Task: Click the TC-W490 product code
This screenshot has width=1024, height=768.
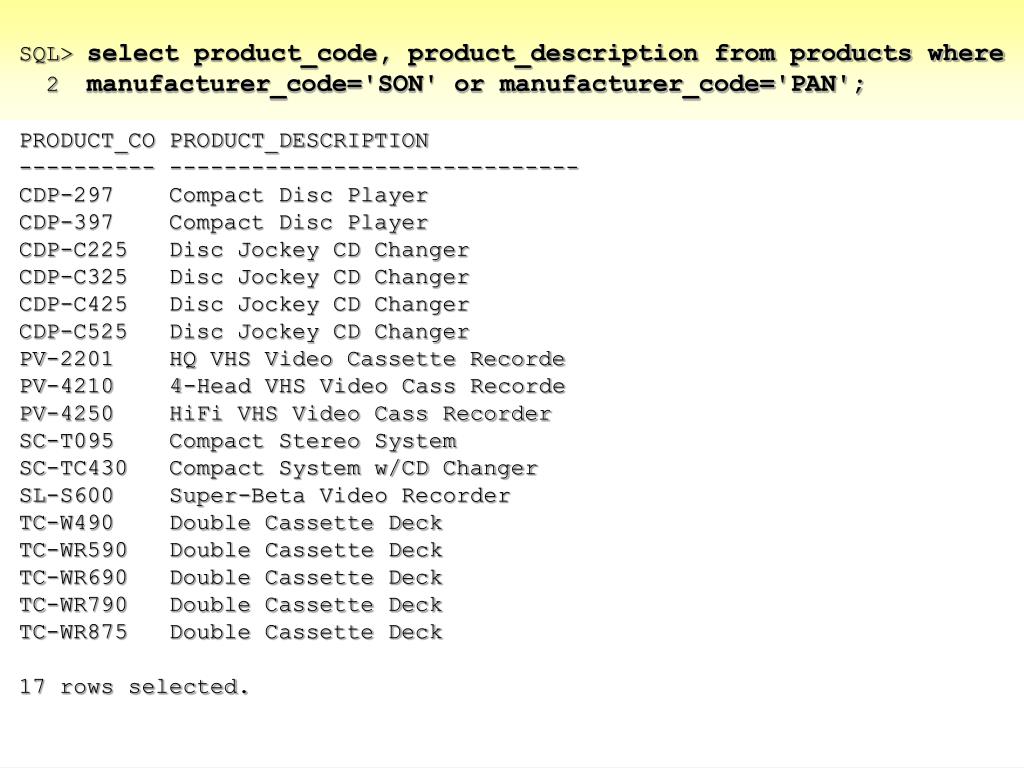Action: pyautogui.click(x=67, y=523)
